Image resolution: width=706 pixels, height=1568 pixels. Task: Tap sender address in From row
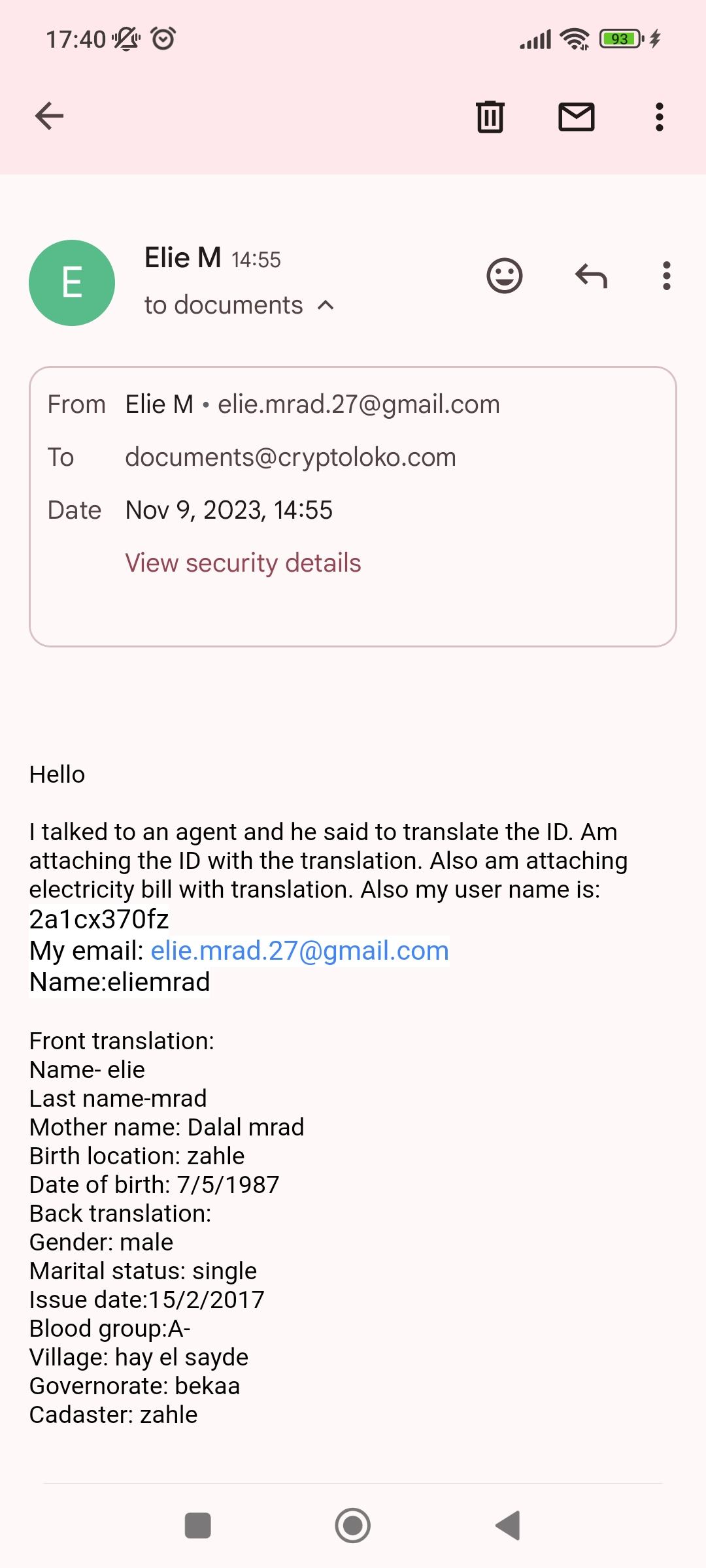tap(358, 404)
